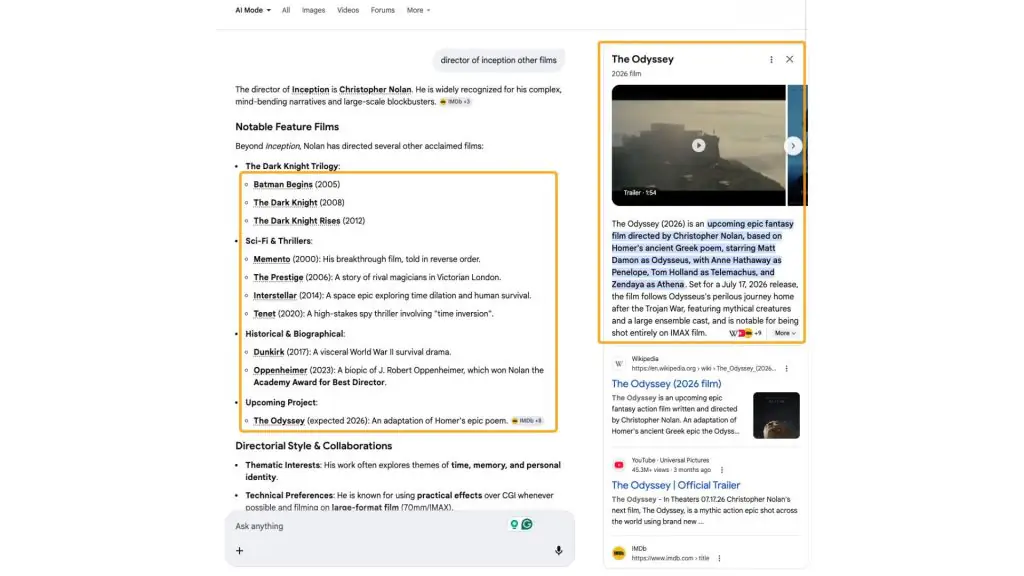Open options for the Wikipedia result
Image resolution: width=1024 pixels, height=576 pixels.
[x=786, y=368]
